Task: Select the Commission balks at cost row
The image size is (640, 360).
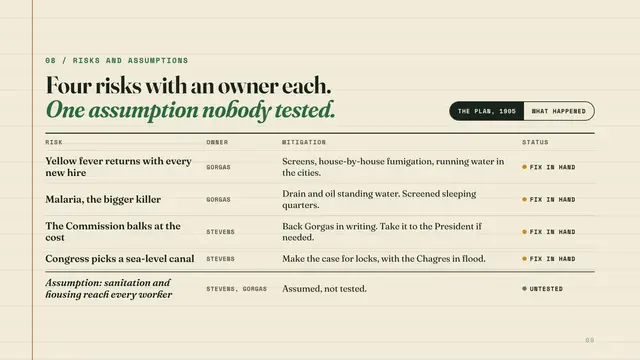Action: tap(320, 231)
